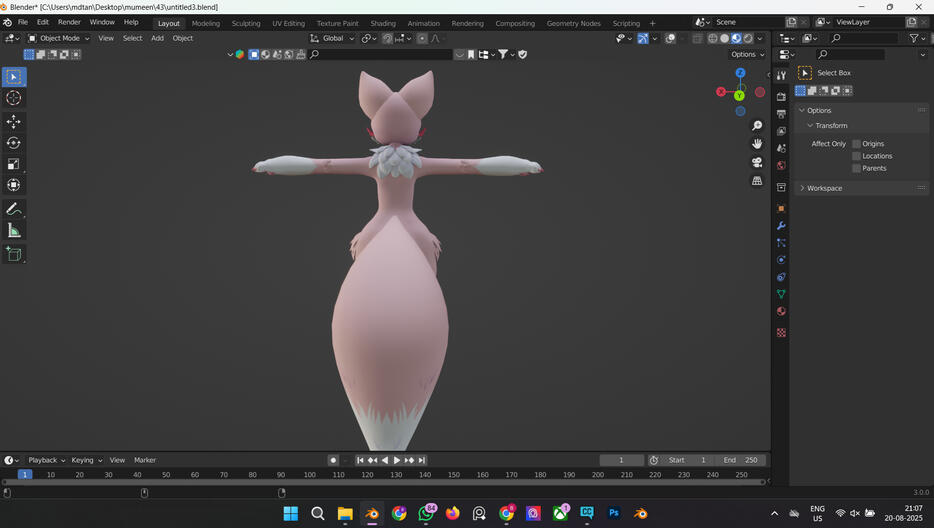Viewport: 934px width, 528px height.
Task: Click the pan hand viewport gizmo
Action: tap(757, 144)
